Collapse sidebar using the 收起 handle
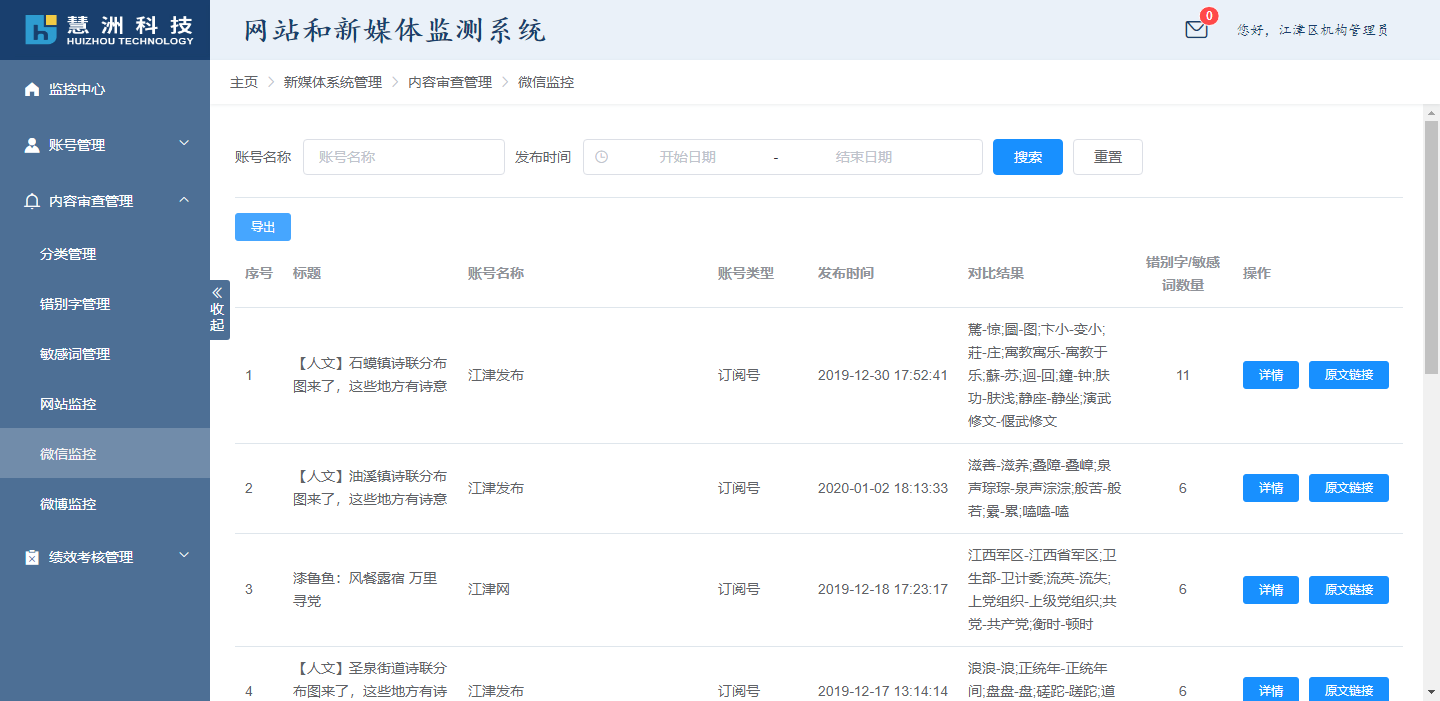Image resolution: width=1440 pixels, height=701 pixels. click(x=218, y=310)
